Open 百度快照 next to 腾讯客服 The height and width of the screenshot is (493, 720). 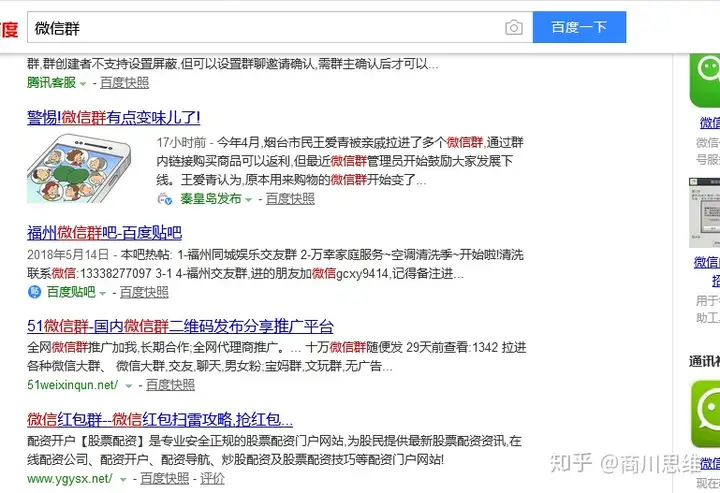124,83
